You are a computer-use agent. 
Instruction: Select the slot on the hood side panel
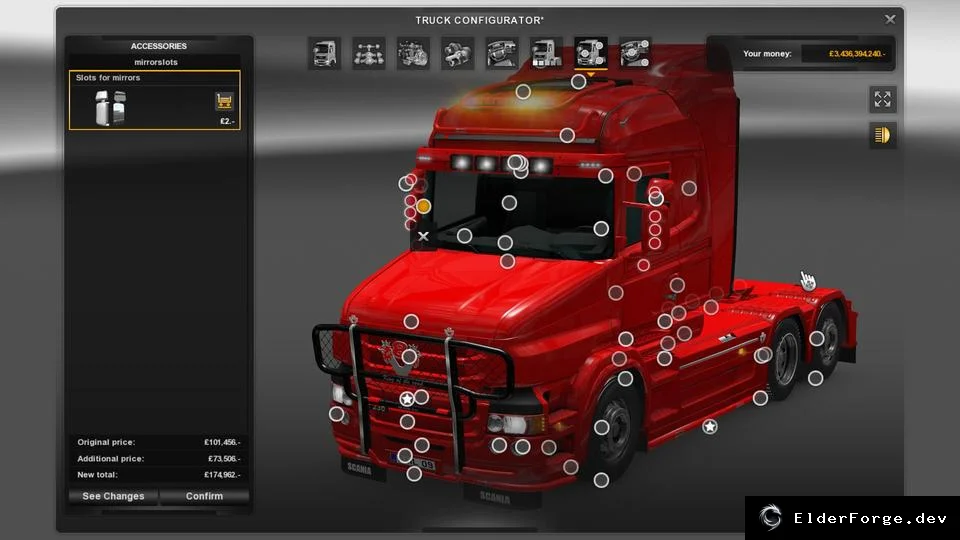point(616,293)
